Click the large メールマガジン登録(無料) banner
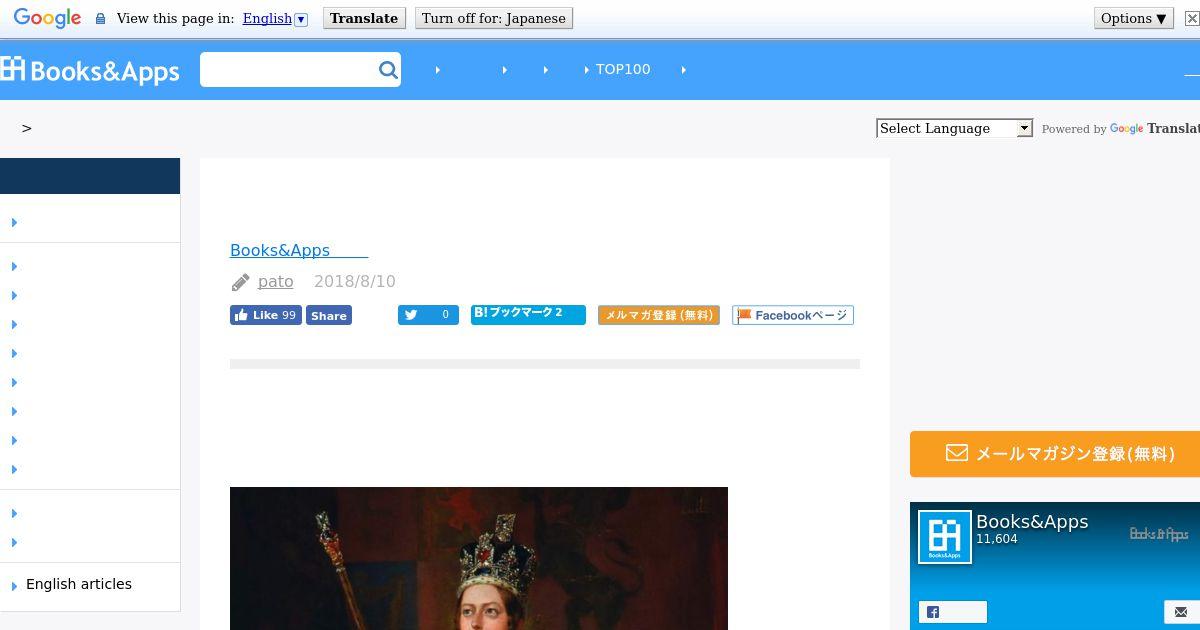 click(1055, 454)
